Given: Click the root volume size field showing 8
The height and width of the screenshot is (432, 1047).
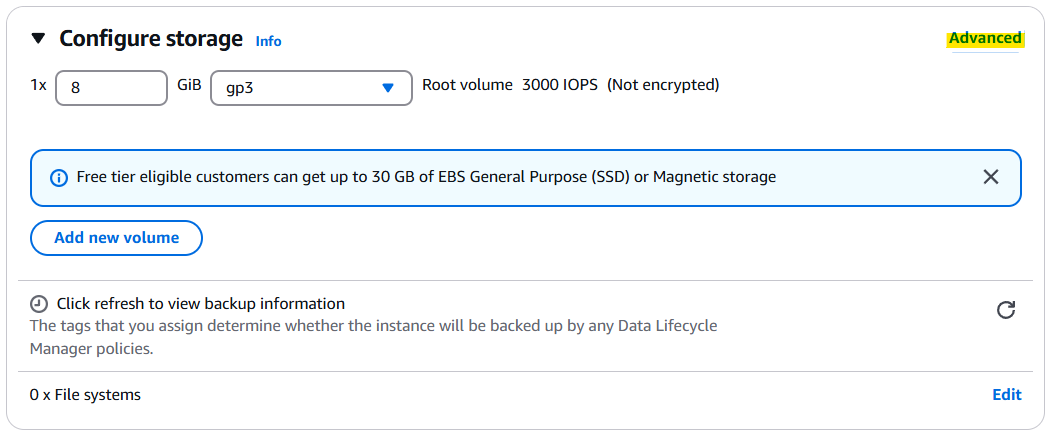Looking at the screenshot, I should tap(112, 87).
